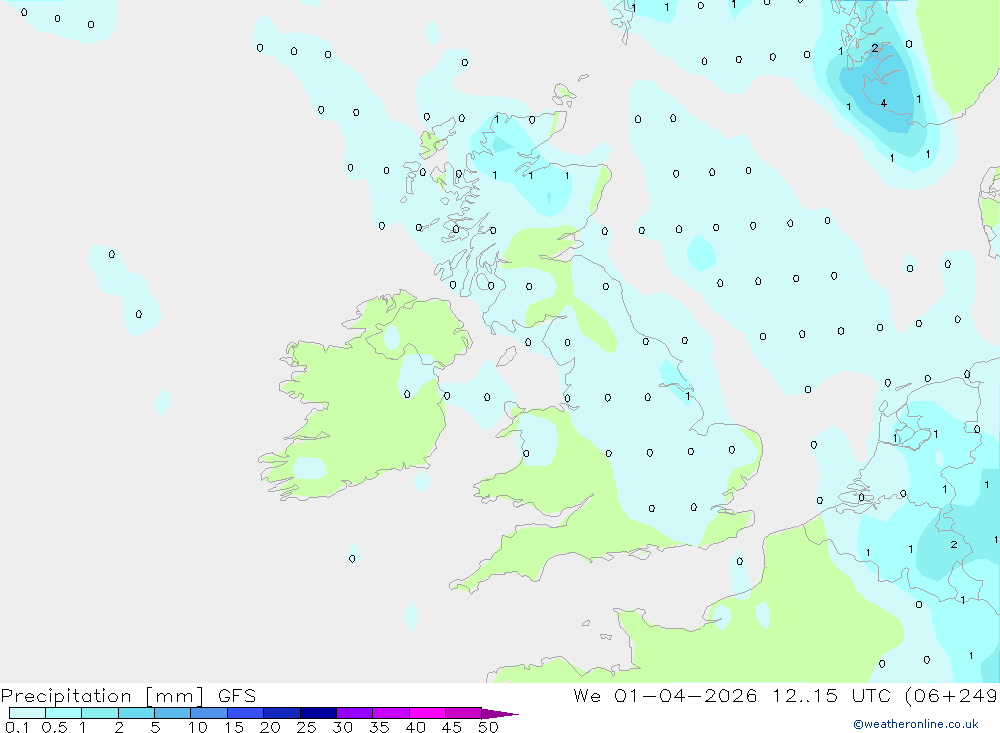Screen dimensions: 1000x733
Task: Click the '12..15' time range text
Action: pos(805,695)
